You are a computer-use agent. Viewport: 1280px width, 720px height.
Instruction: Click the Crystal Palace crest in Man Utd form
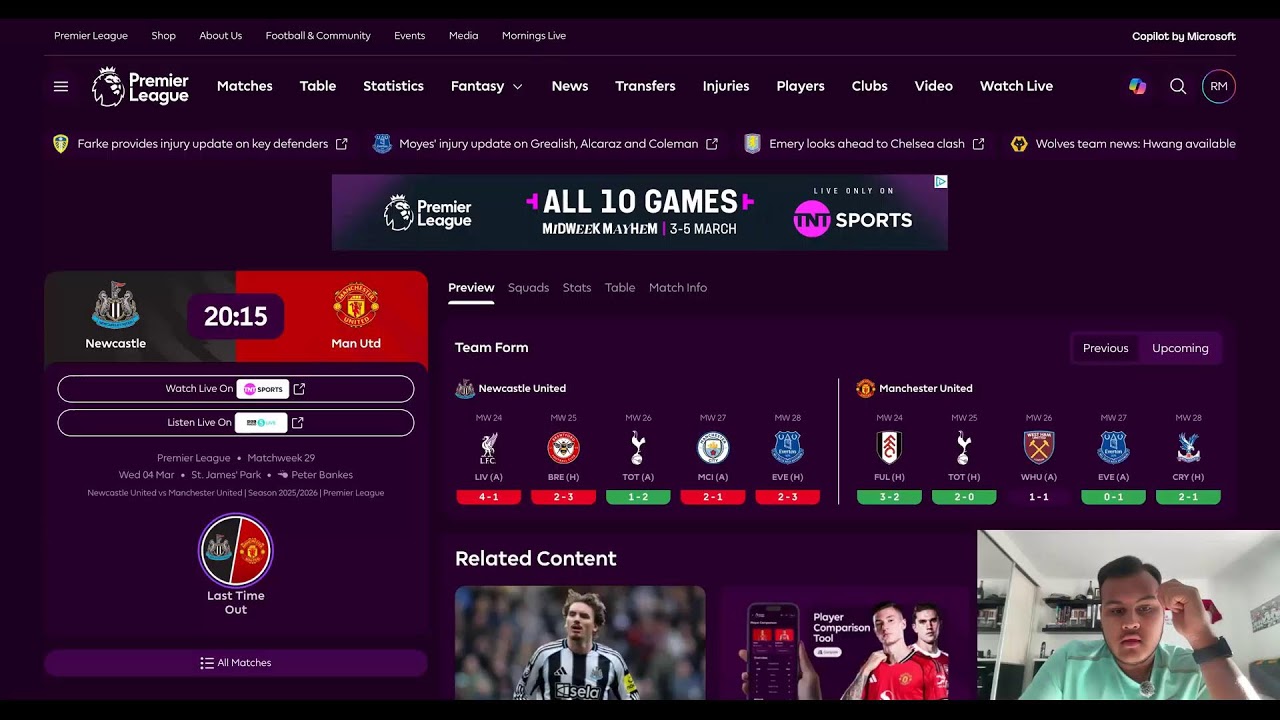click(x=1188, y=448)
